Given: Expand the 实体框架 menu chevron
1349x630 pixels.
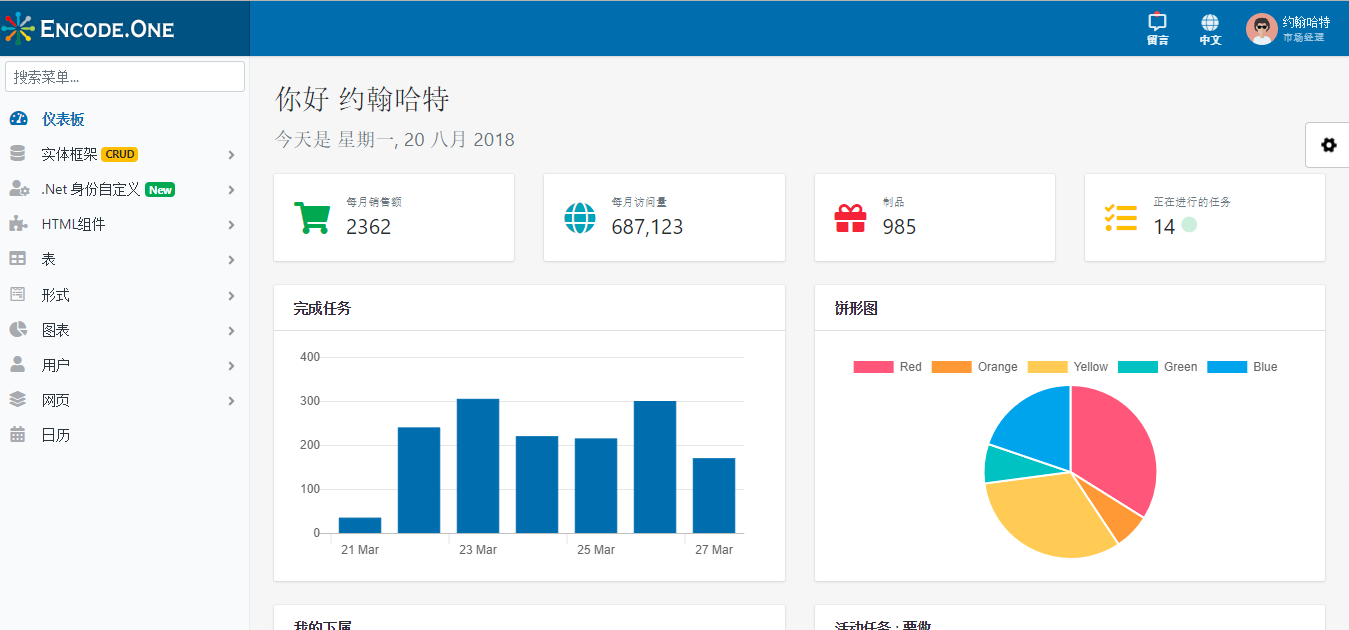Looking at the screenshot, I should [231, 155].
